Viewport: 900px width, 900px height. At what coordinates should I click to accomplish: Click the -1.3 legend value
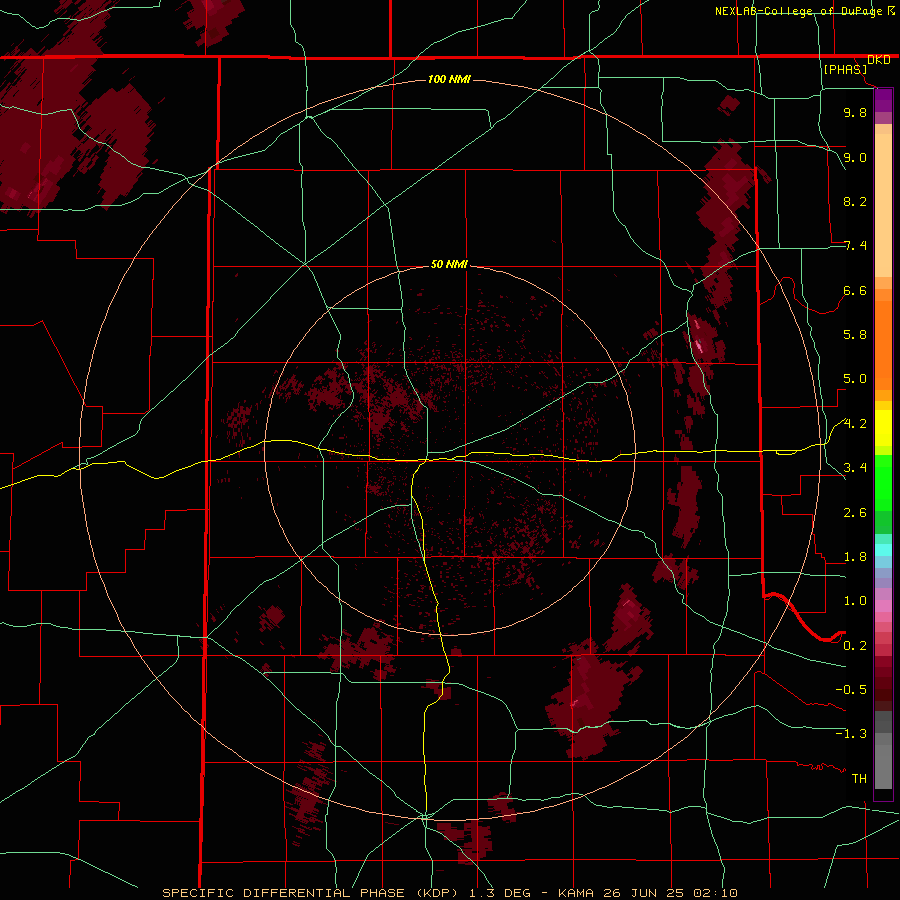851,734
